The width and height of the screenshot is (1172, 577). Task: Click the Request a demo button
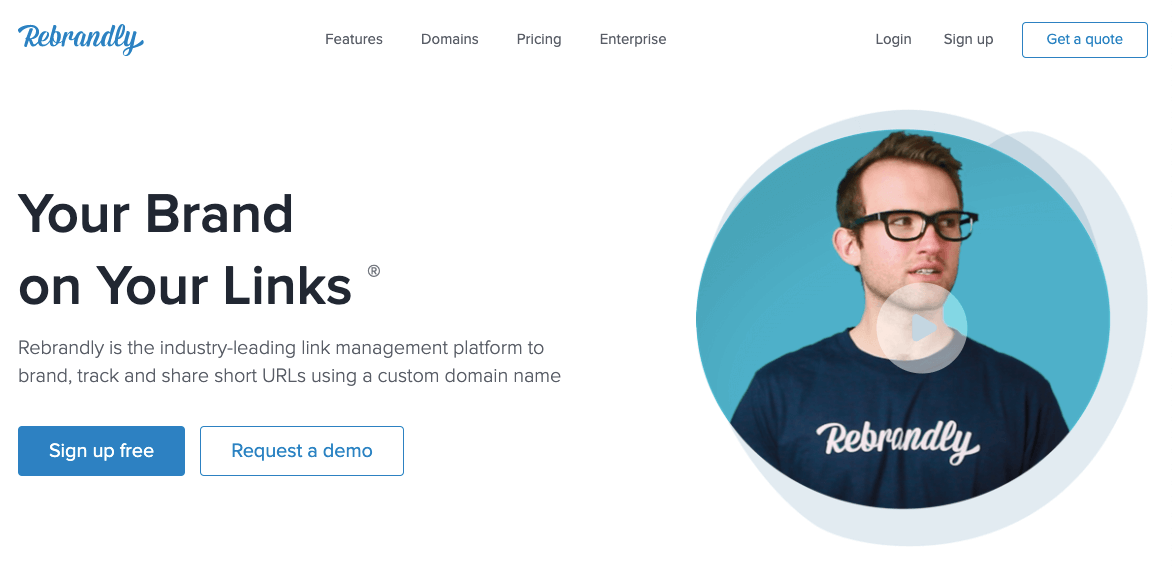301,451
